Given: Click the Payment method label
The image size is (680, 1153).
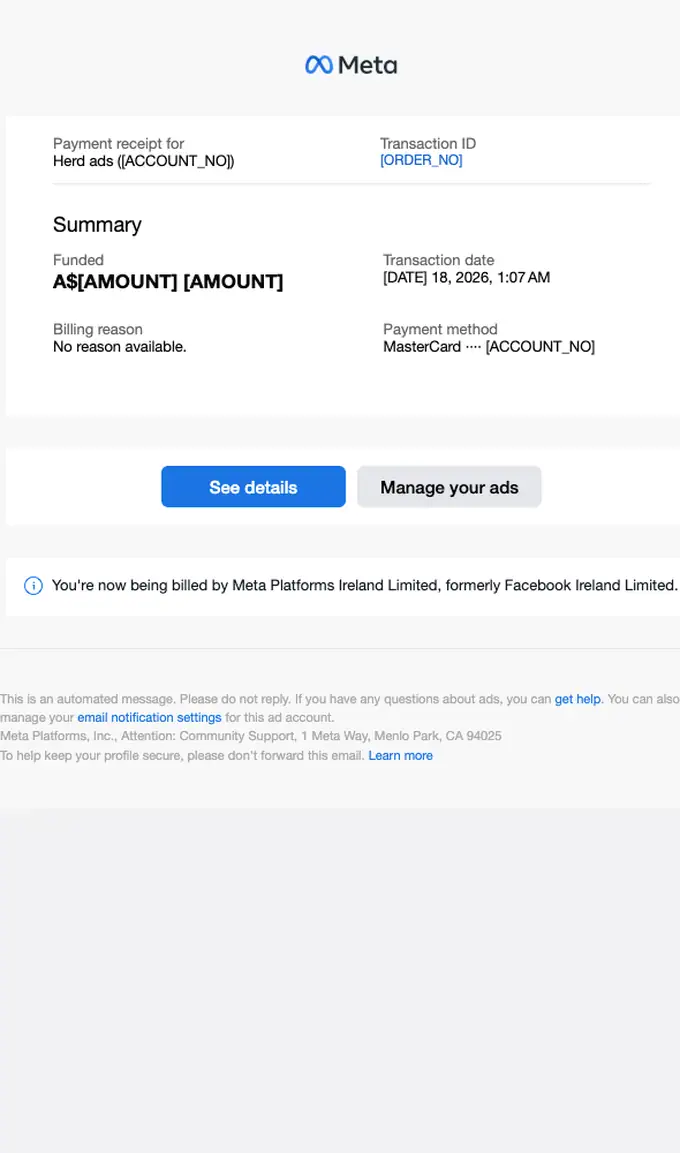Looking at the screenshot, I should click(440, 329).
